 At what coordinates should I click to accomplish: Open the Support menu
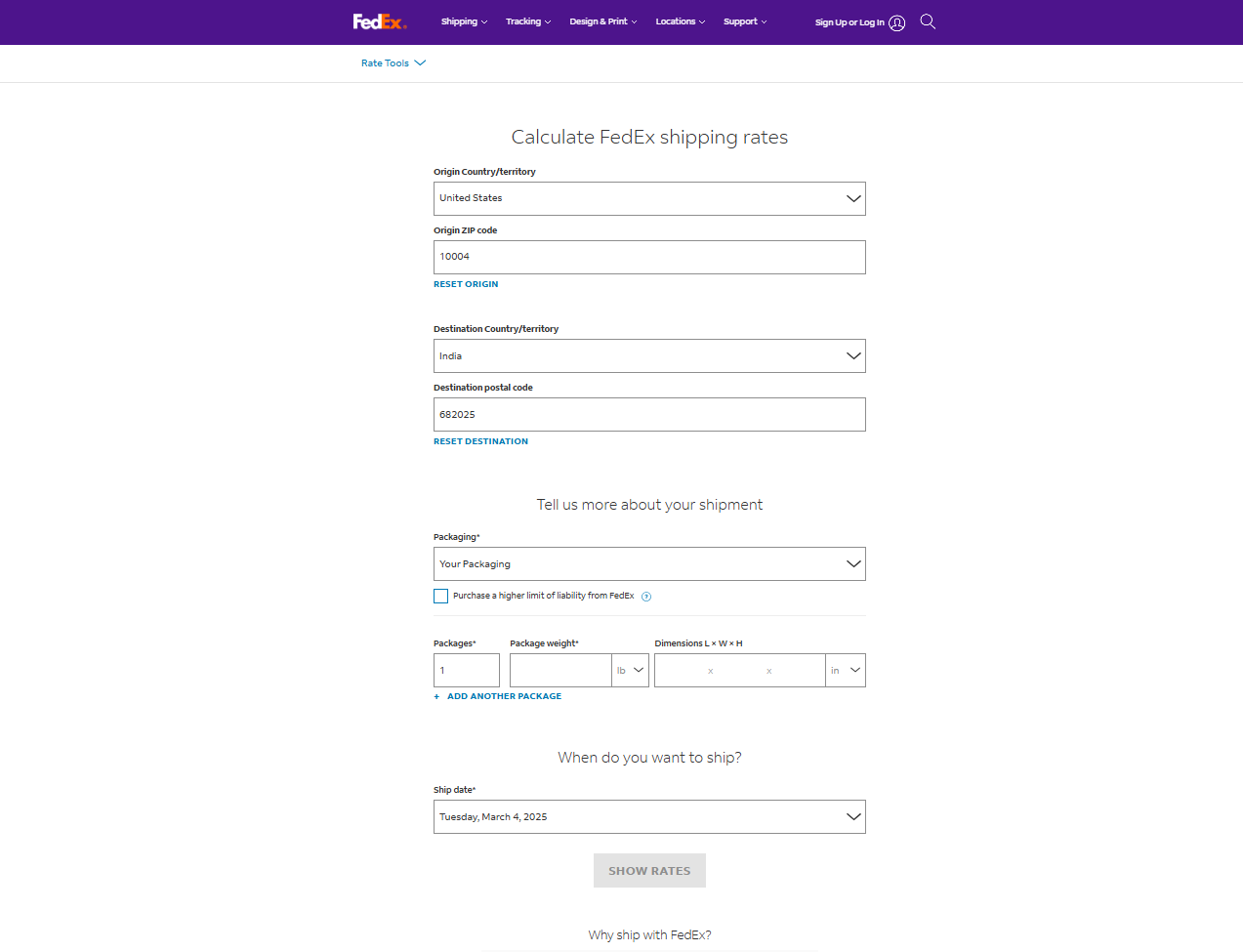click(x=745, y=21)
